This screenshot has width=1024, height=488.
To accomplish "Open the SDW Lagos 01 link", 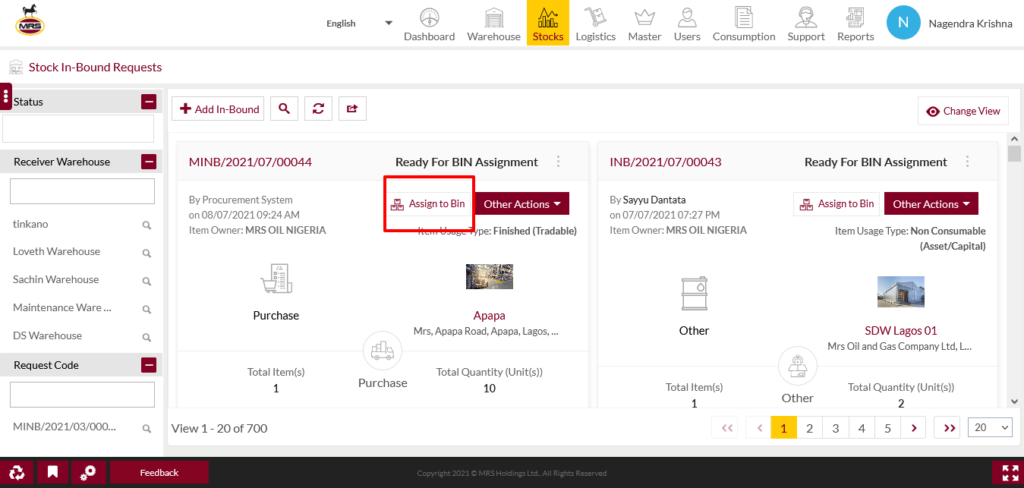I will point(901,331).
